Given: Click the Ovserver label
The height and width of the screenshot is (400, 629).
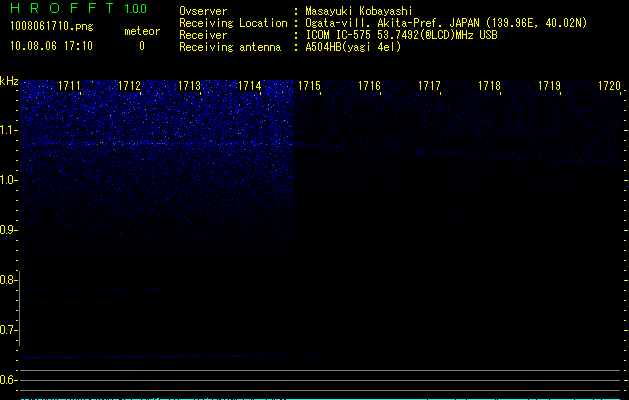Looking at the screenshot, I should (x=203, y=11).
